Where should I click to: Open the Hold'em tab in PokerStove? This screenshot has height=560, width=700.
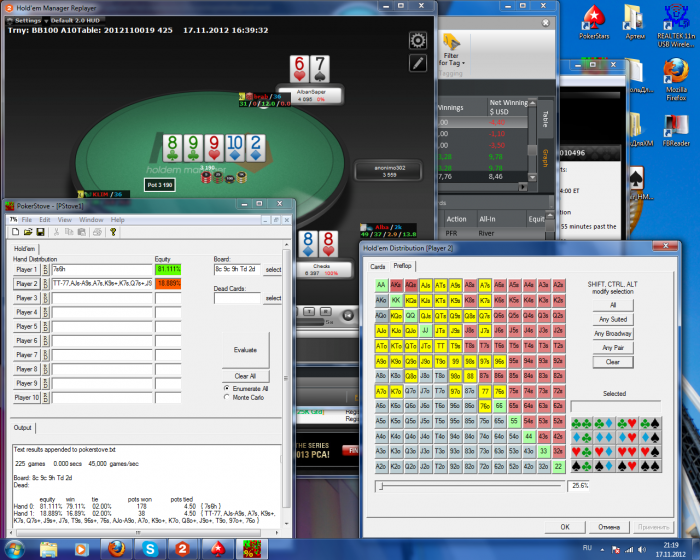[x=24, y=249]
